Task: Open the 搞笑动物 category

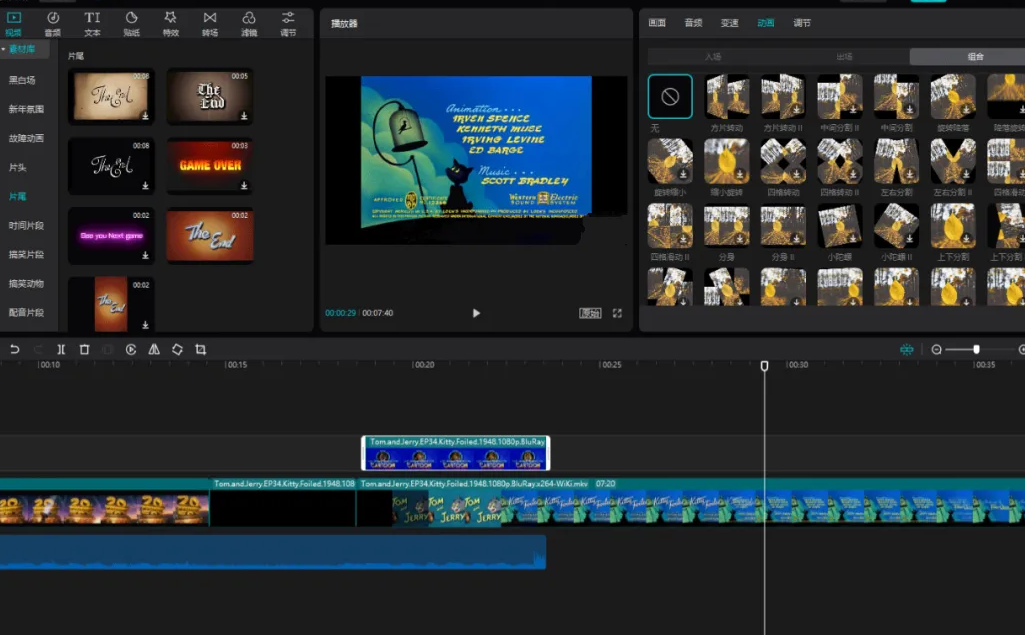Action: 26,283
